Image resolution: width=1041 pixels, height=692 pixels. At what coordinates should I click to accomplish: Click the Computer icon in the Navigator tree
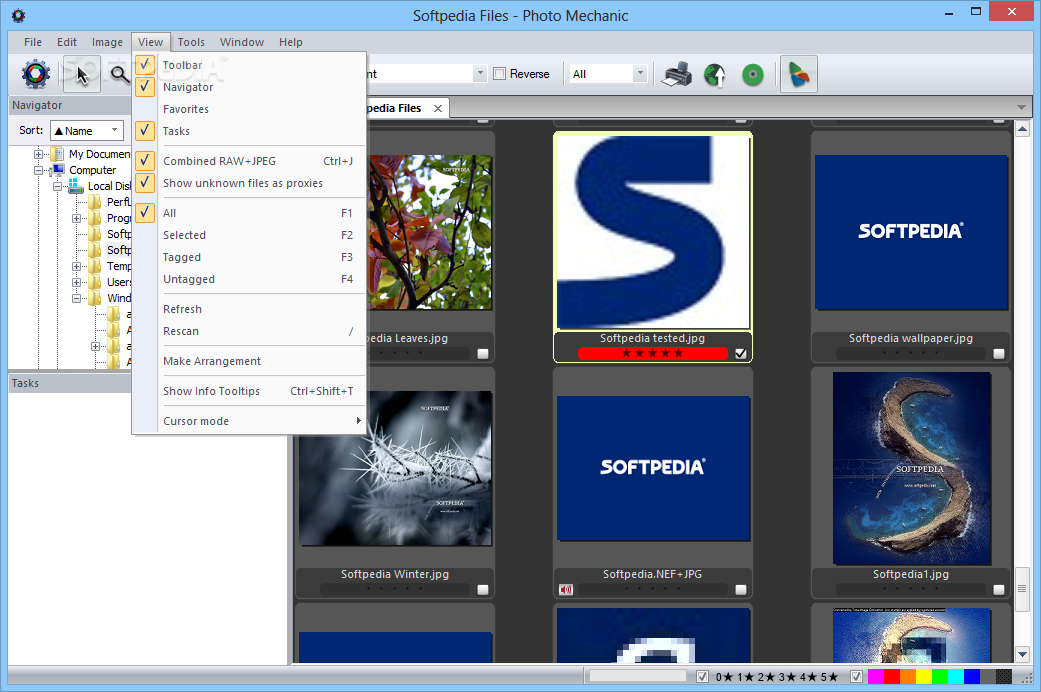click(x=58, y=170)
